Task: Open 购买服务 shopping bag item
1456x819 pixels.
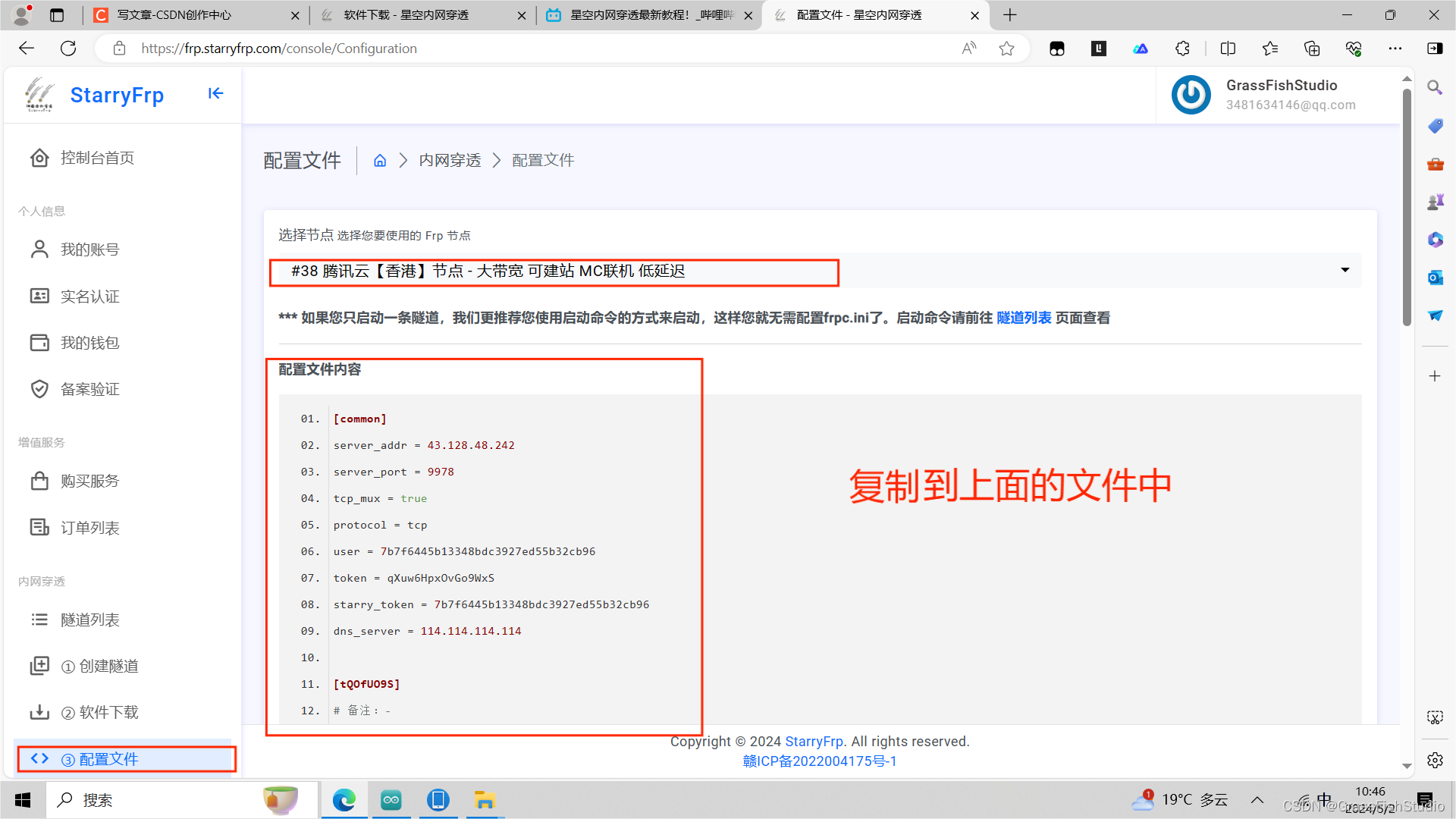Action: pos(89,481)
